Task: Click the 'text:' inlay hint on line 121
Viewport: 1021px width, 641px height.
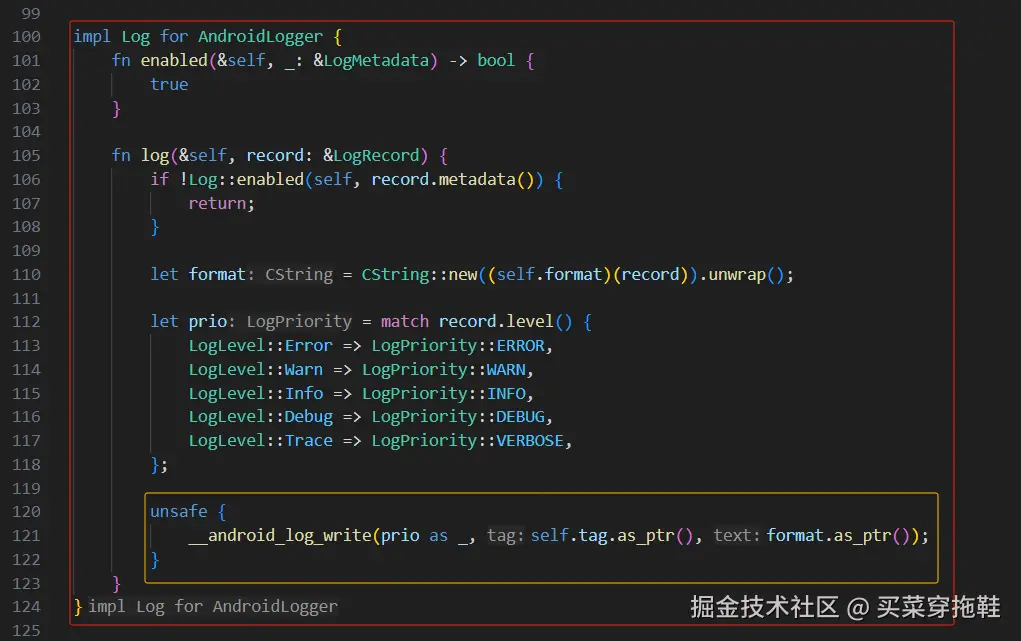Action: pos(736,535)
